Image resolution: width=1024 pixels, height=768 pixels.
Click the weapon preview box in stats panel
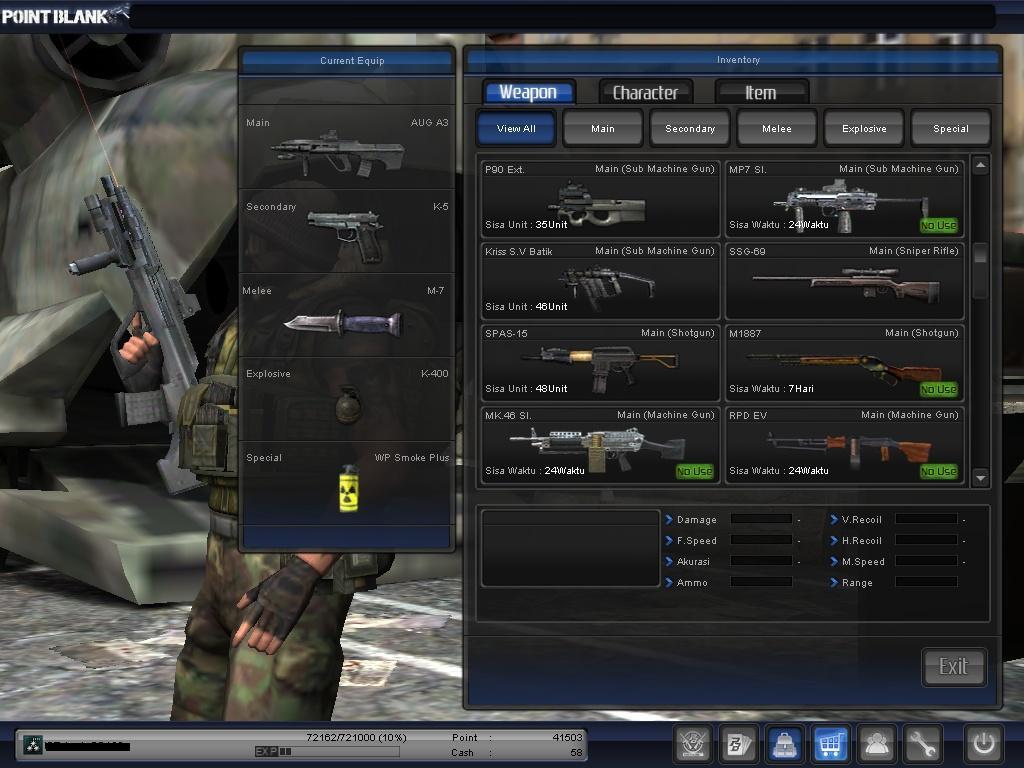click(x=571, y=549)
